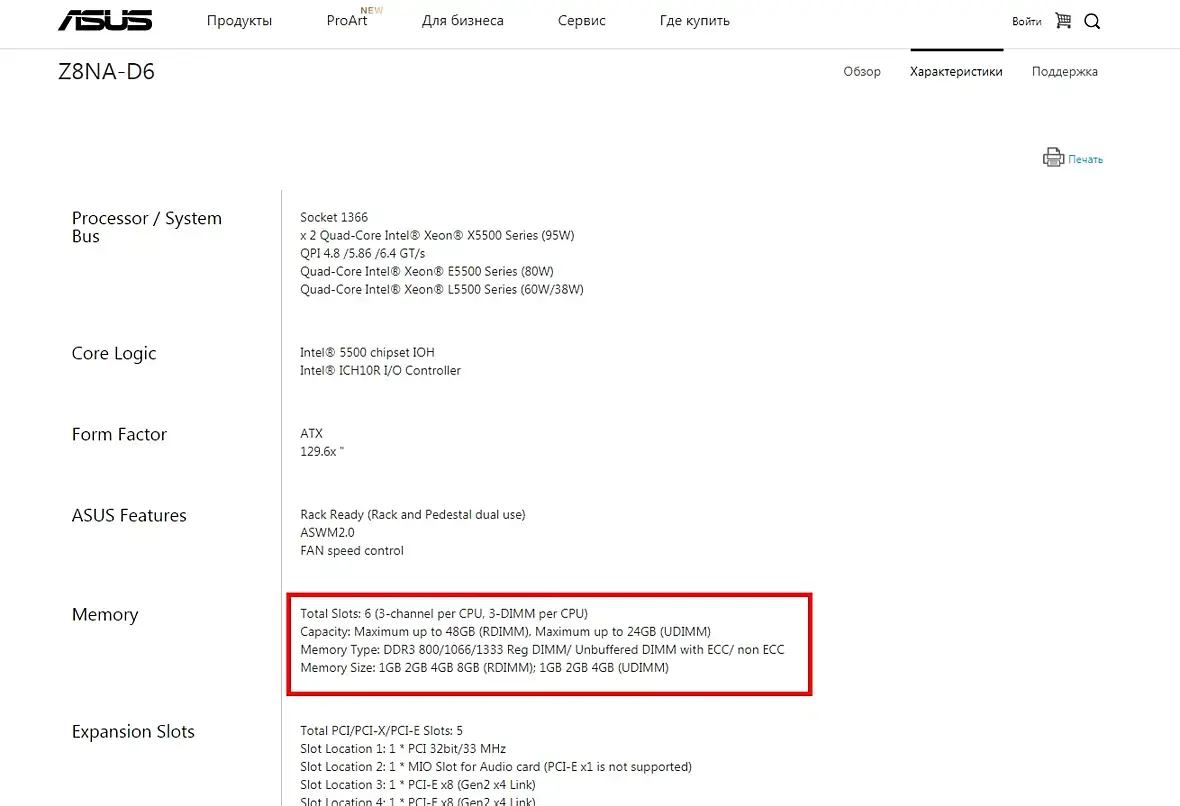Click the ASUS Features heading

(x=129, y=516)
